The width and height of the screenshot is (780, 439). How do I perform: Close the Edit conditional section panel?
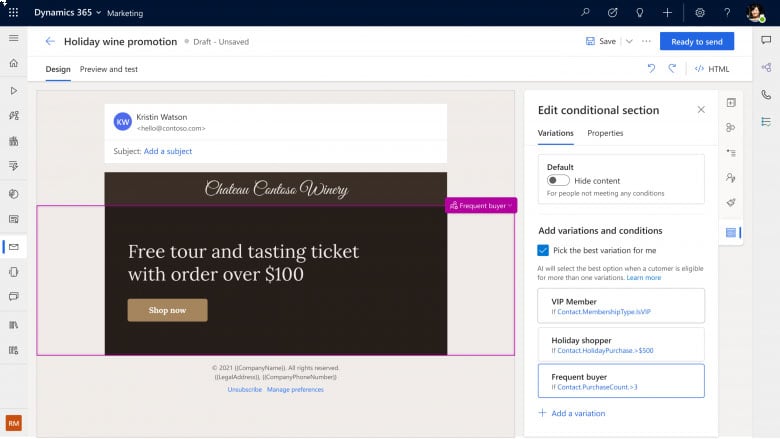701,109
